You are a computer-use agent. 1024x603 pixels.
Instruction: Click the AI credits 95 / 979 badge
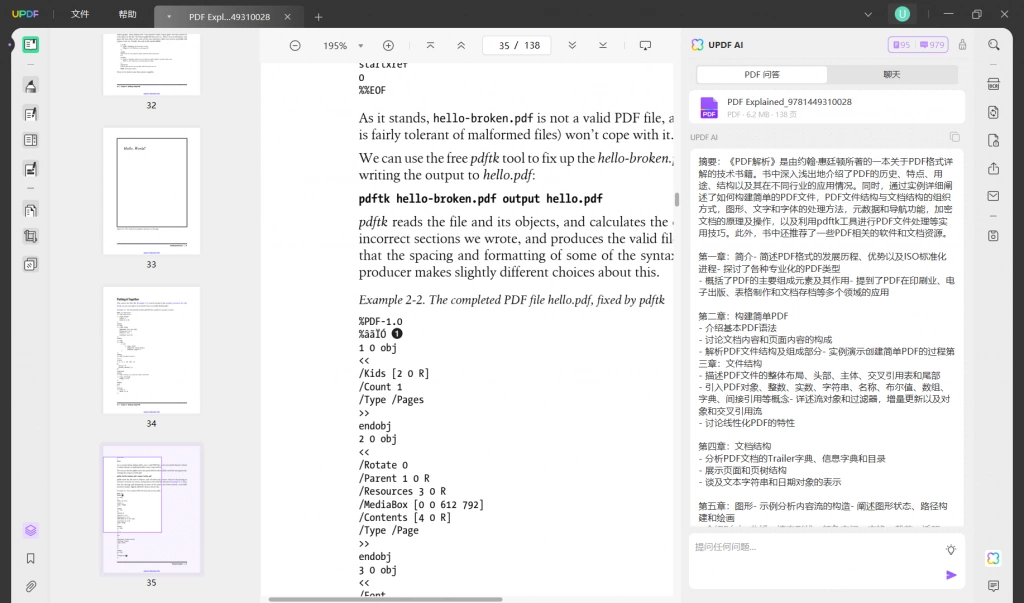coord(918,44)
